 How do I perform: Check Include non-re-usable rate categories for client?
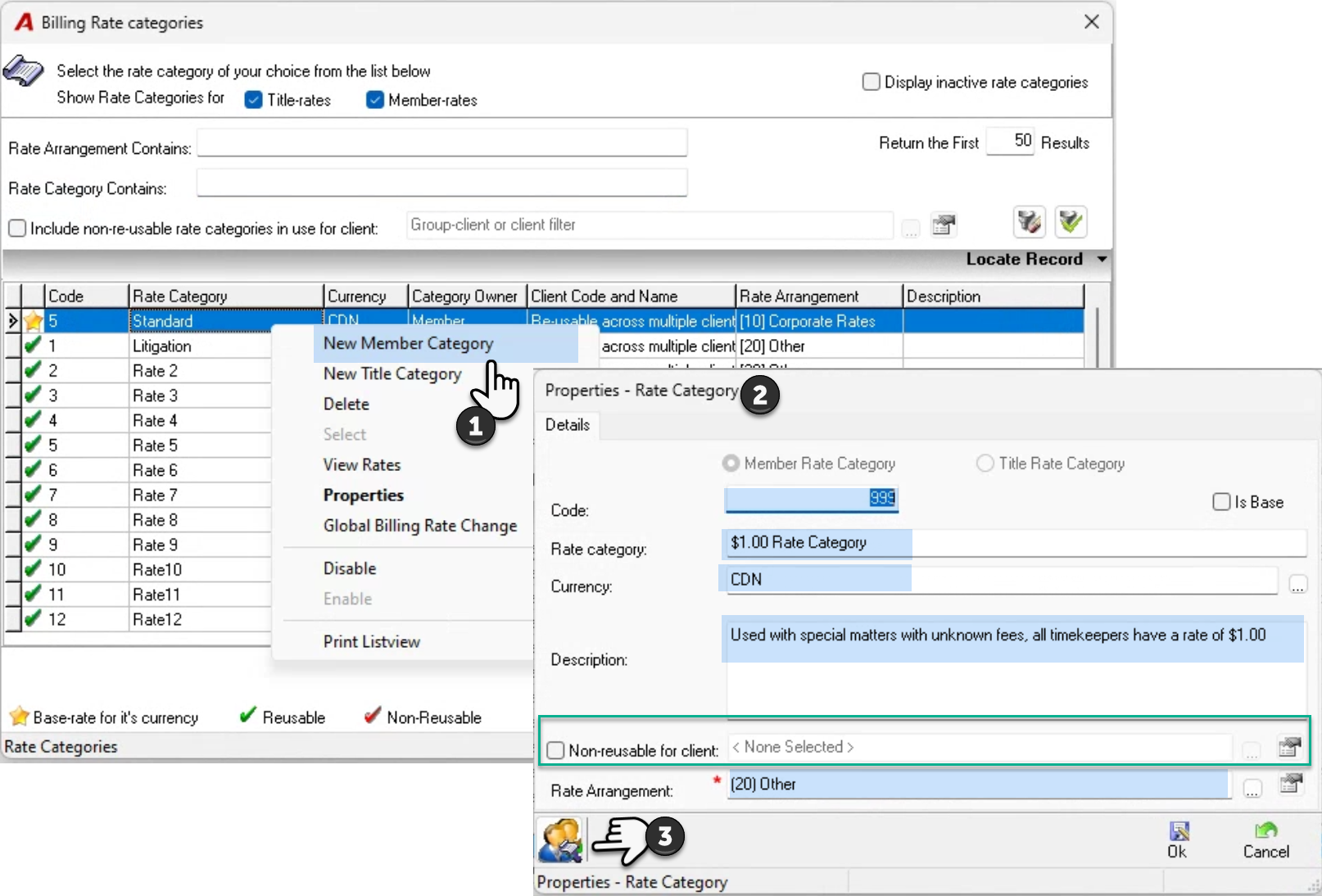[17, 228]
